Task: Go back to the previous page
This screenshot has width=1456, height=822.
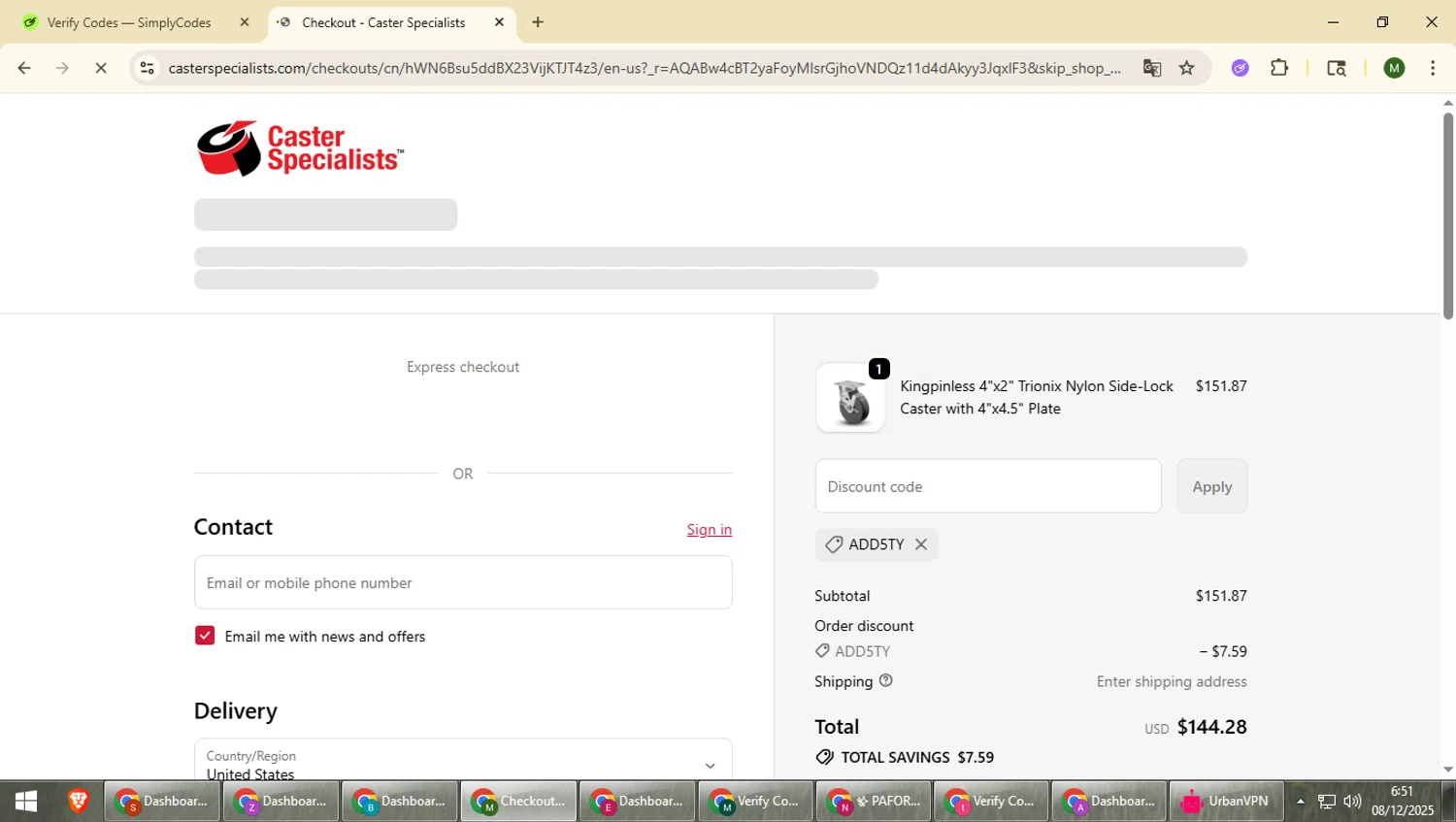Action: pos(24,68)
